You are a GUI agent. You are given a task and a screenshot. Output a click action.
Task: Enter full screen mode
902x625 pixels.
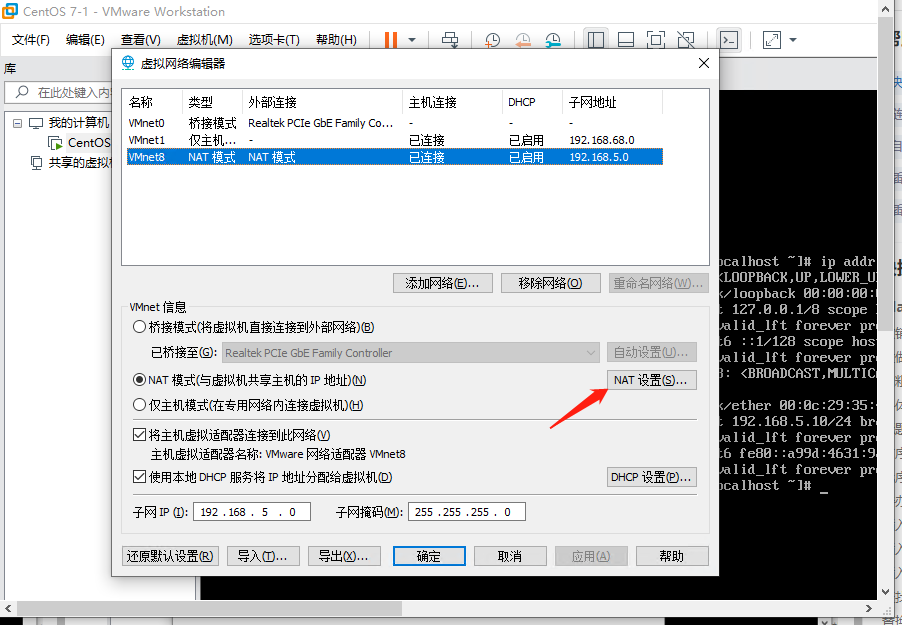pyautogui.click(x=654, y=40)
